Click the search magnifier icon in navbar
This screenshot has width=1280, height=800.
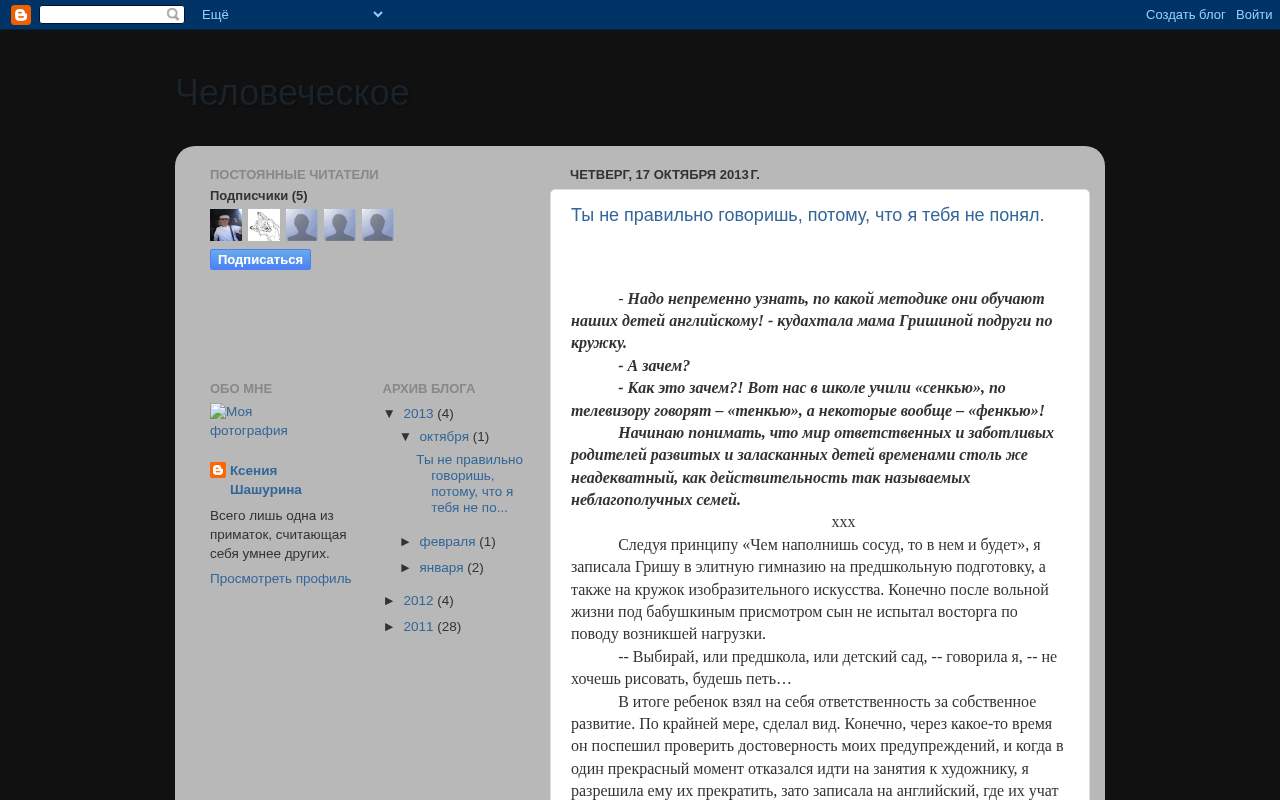[173, 15]
